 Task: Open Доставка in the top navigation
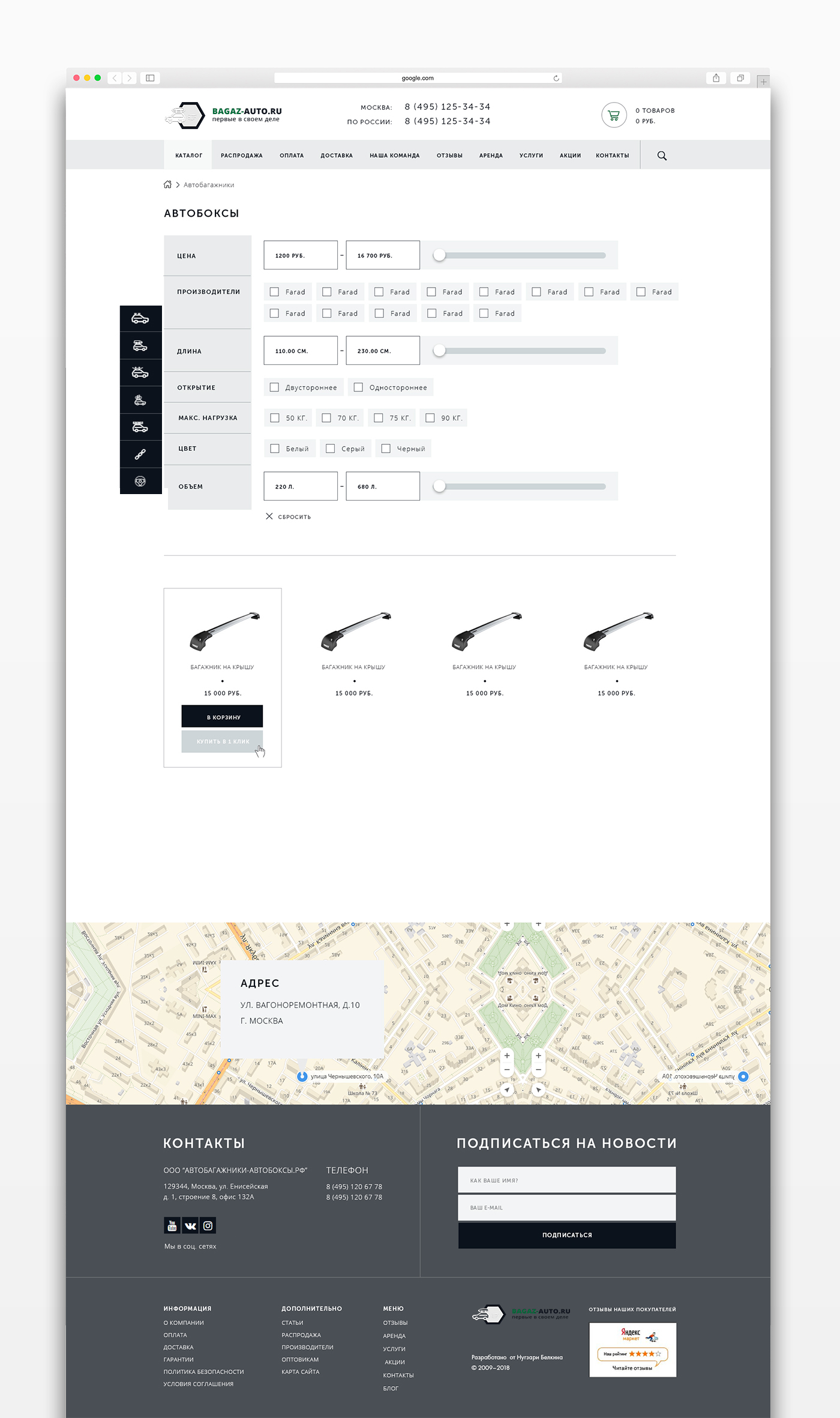(x=337, y=155)
